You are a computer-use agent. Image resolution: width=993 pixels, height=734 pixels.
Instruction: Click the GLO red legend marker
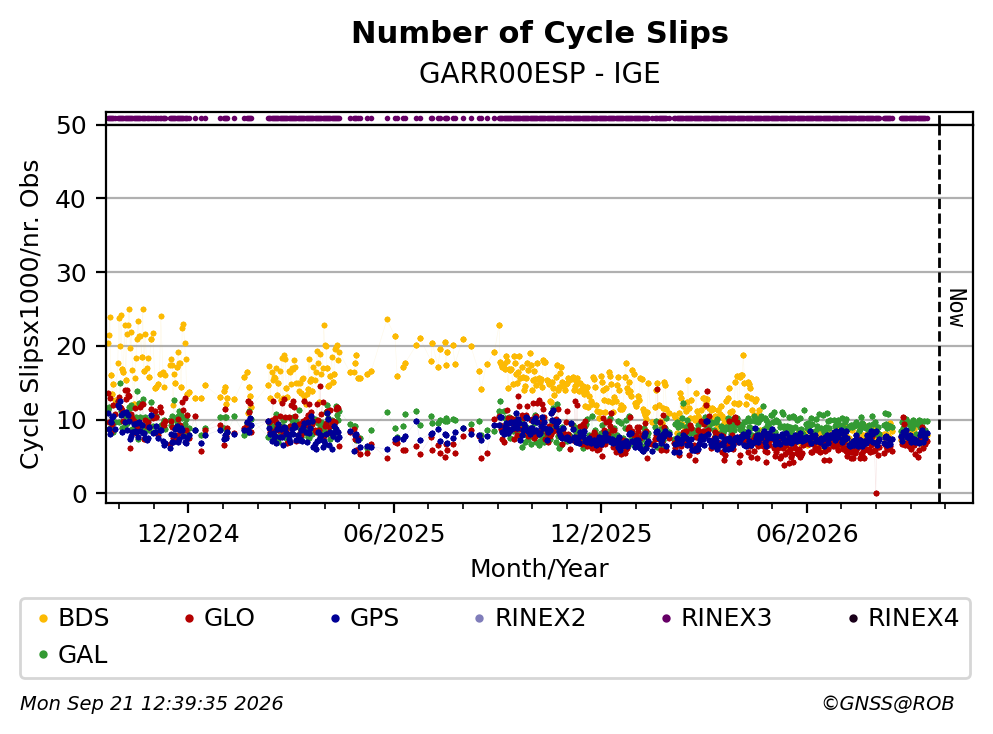189,618
